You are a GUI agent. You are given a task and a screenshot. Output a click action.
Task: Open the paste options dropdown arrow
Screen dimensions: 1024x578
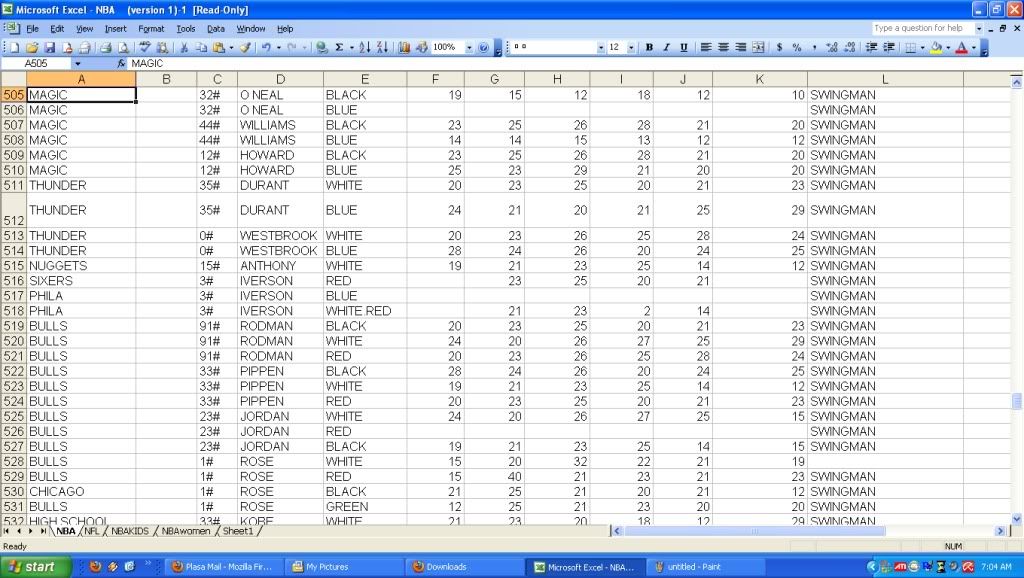[231, 48]
